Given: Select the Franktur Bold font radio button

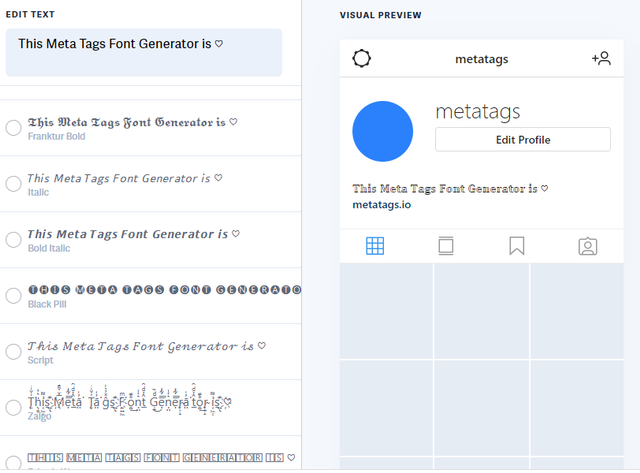Looking at the screenshot, I should (x=13, y=128).
